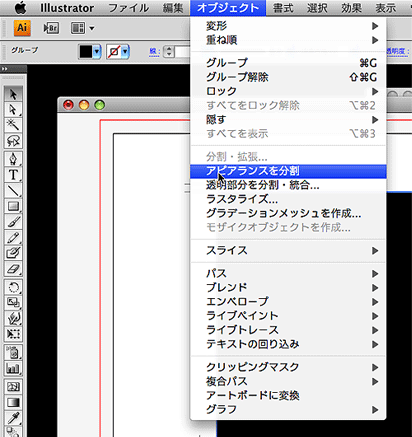Open the 編集 menu
412x437 pixels.
pyautogui.click(x=173, y=8)
